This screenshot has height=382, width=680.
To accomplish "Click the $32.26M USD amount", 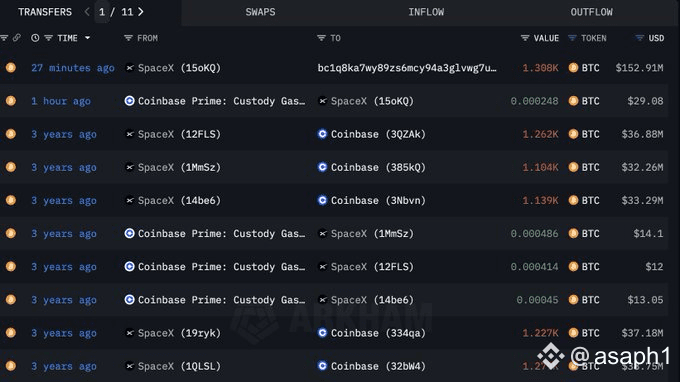I will click(642, 167).
